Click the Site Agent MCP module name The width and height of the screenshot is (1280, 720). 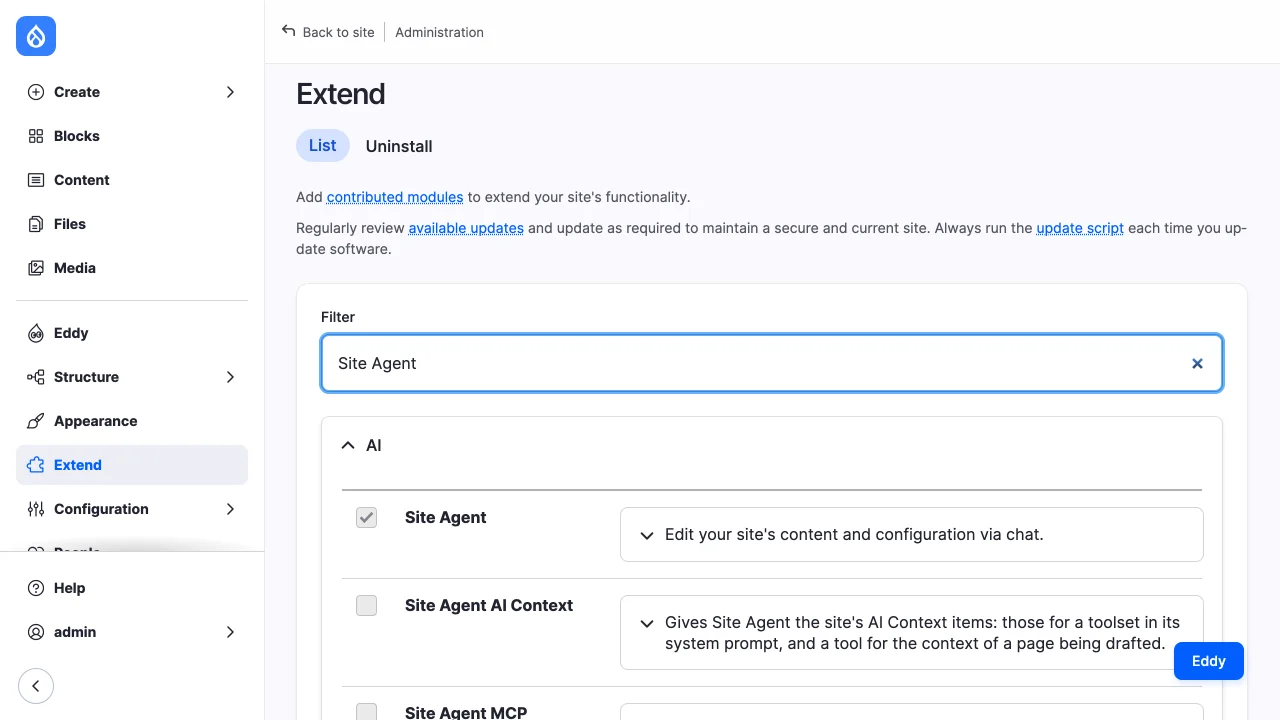[x=466, y=712]
